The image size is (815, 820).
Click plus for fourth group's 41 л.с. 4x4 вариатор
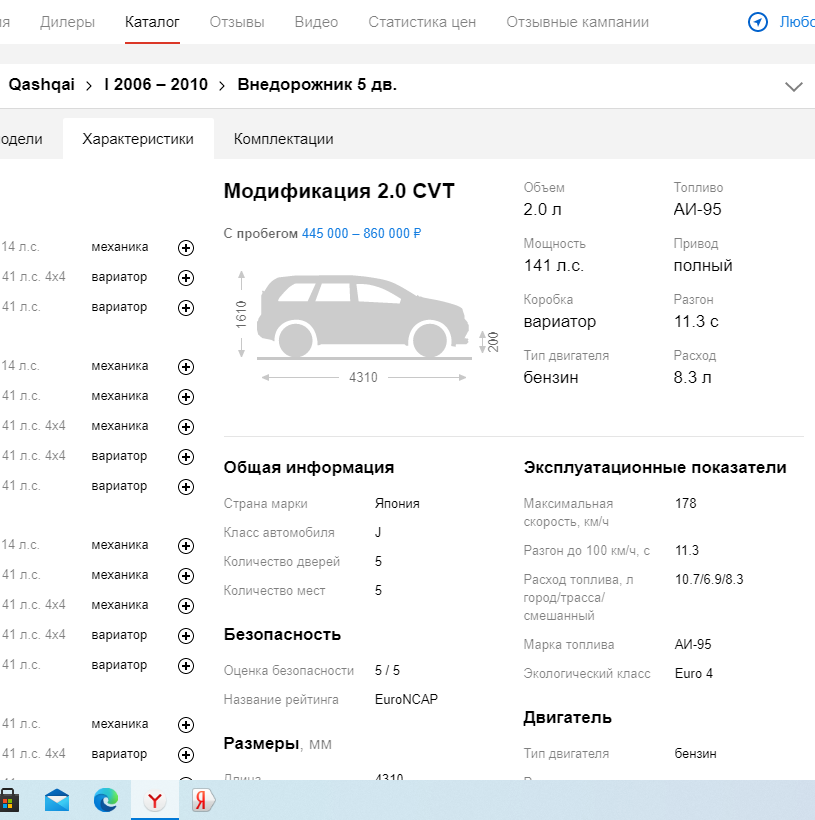(x=186, y=755)
